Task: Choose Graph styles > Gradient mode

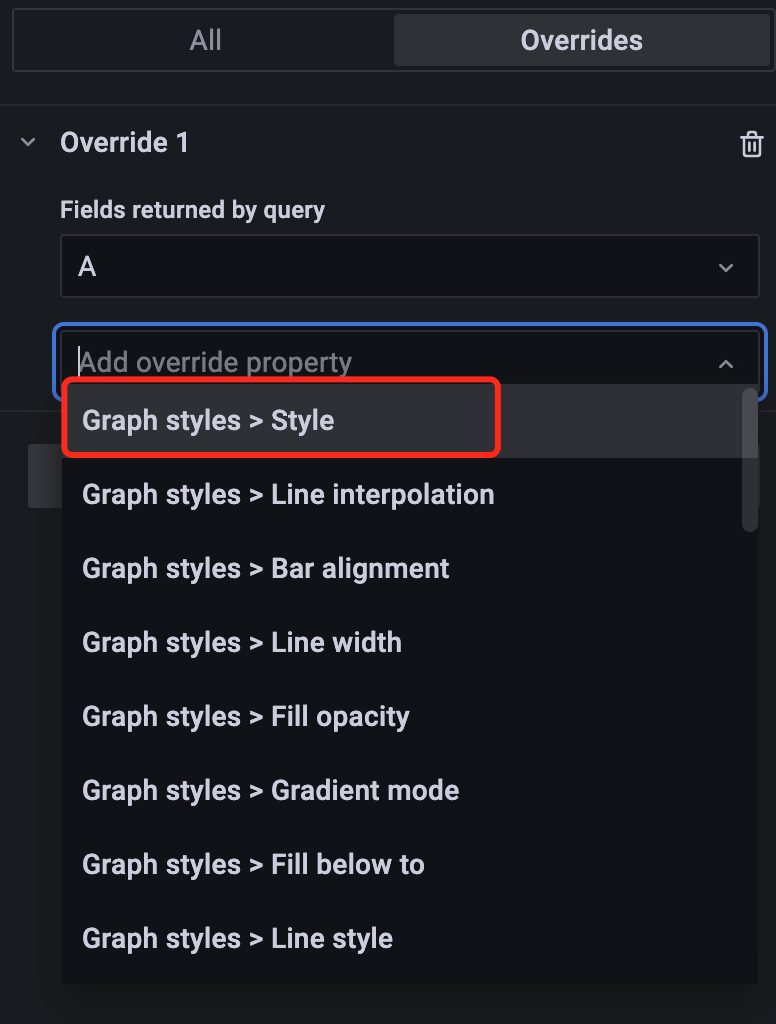Action: [270, 790]
